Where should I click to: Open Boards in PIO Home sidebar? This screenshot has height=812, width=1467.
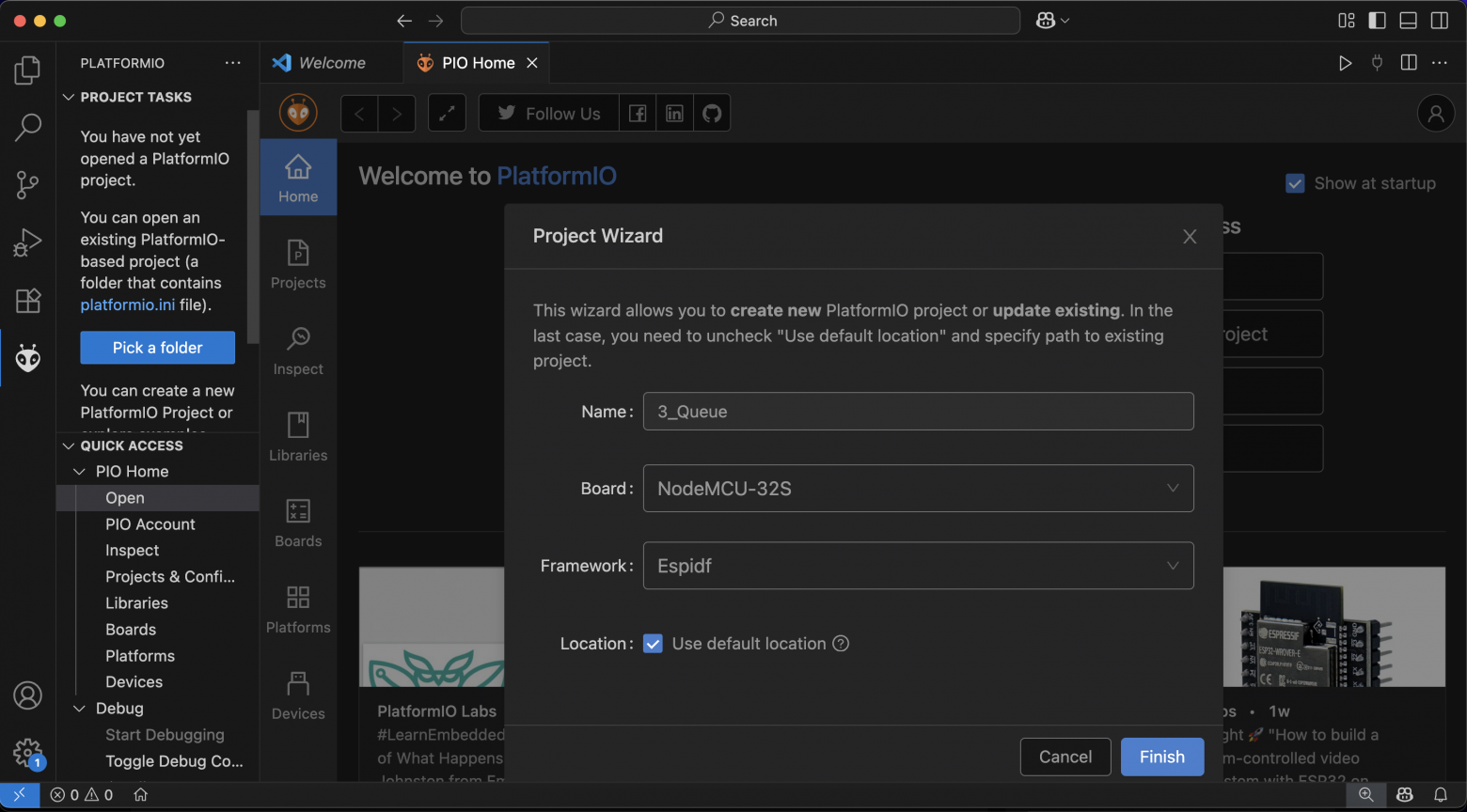click(298, 523)
